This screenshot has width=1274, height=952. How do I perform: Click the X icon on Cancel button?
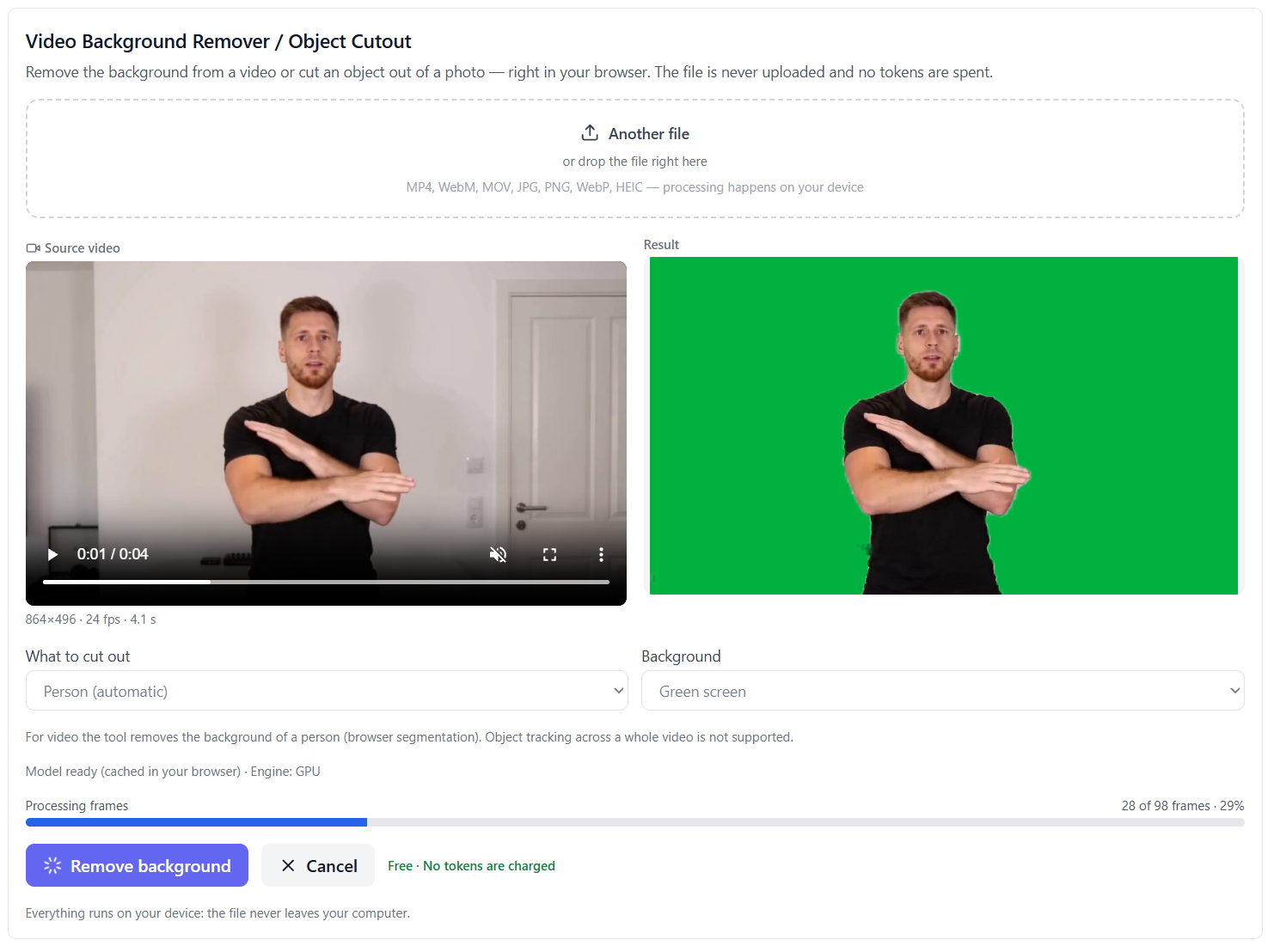point(288,865)
